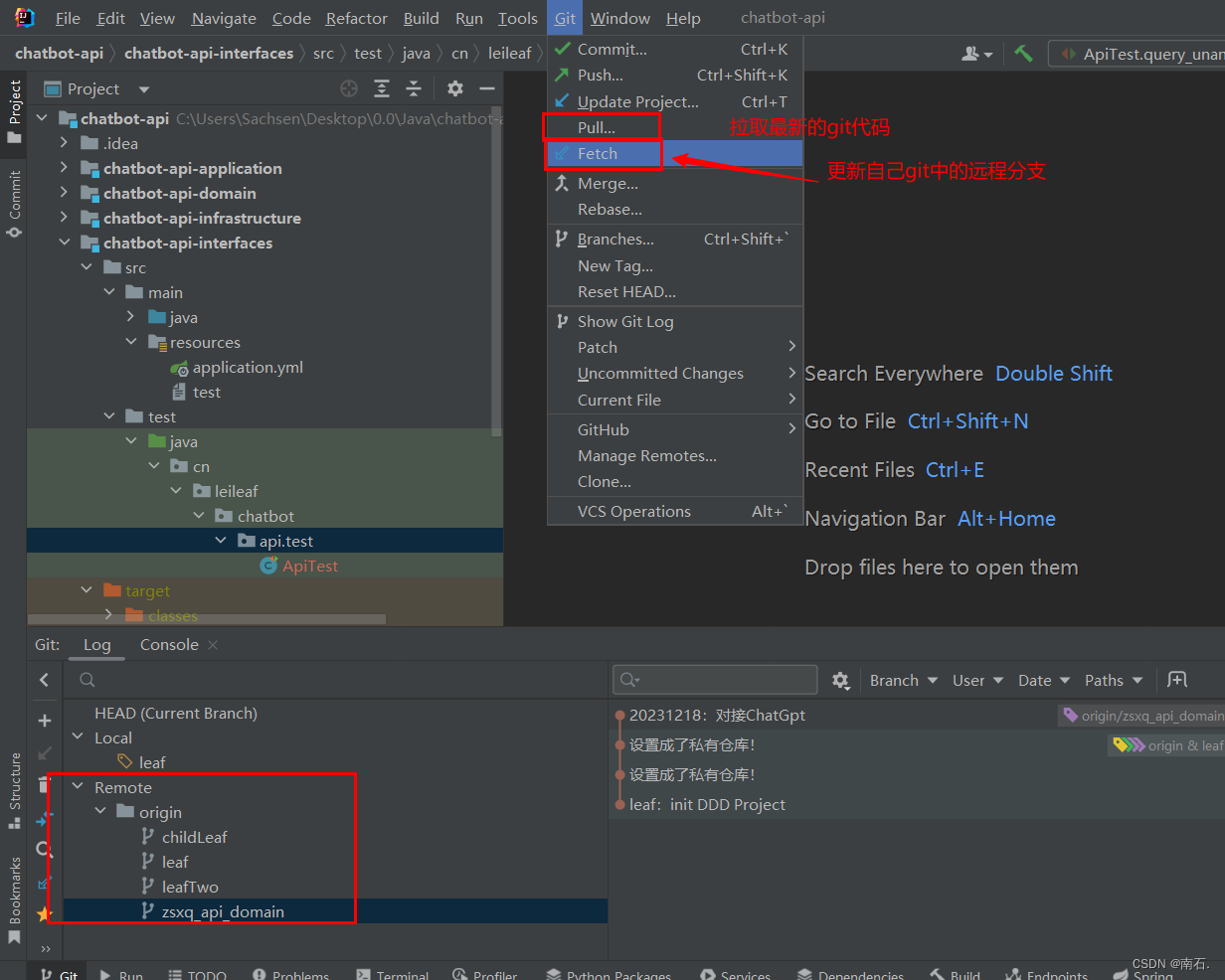1225x980 pixels.
Task: Open GitHub submenu in Git menu
Action: [x=675, y=429]
